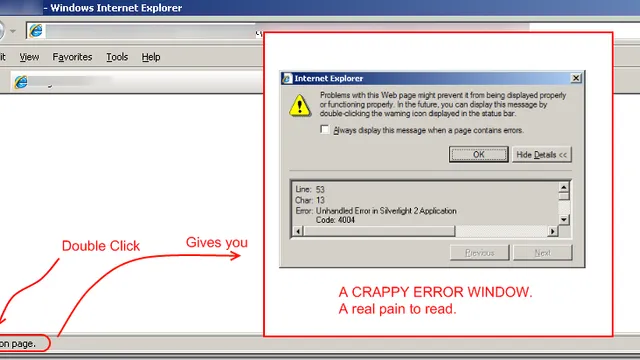The height and width of the screenshot is (360, 640).
Task: Click the IE page icon on the tab
Action: 21,82
